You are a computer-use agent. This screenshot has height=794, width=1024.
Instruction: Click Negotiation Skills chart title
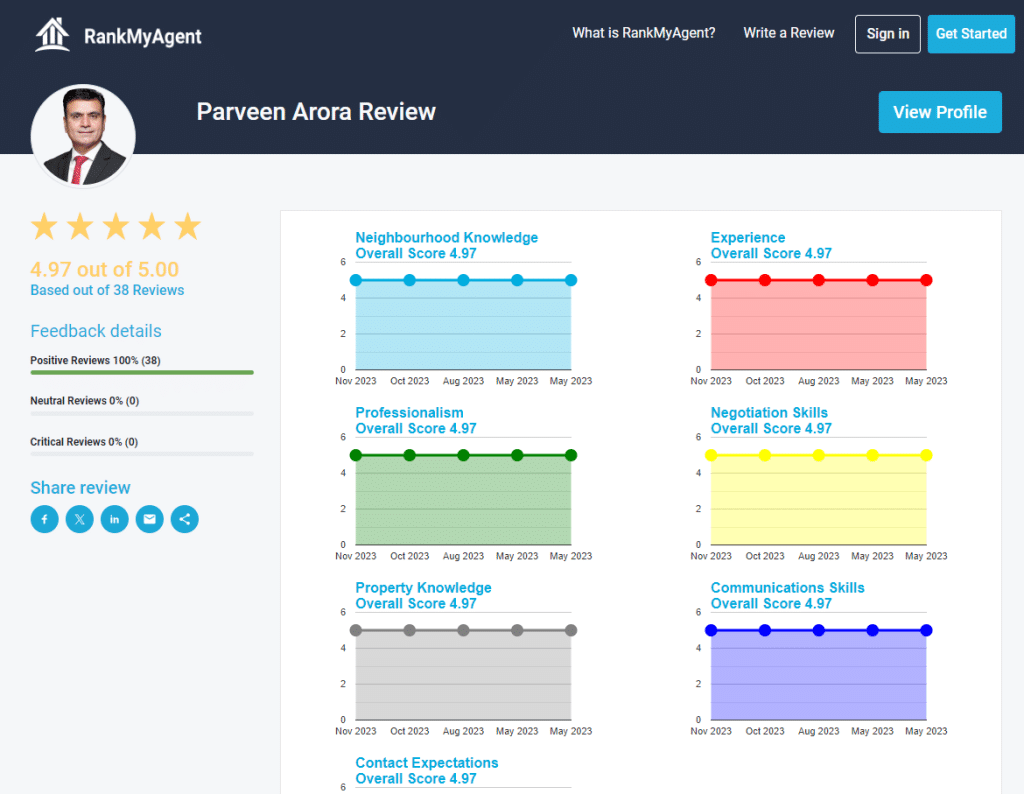click(x=769, y=413)
